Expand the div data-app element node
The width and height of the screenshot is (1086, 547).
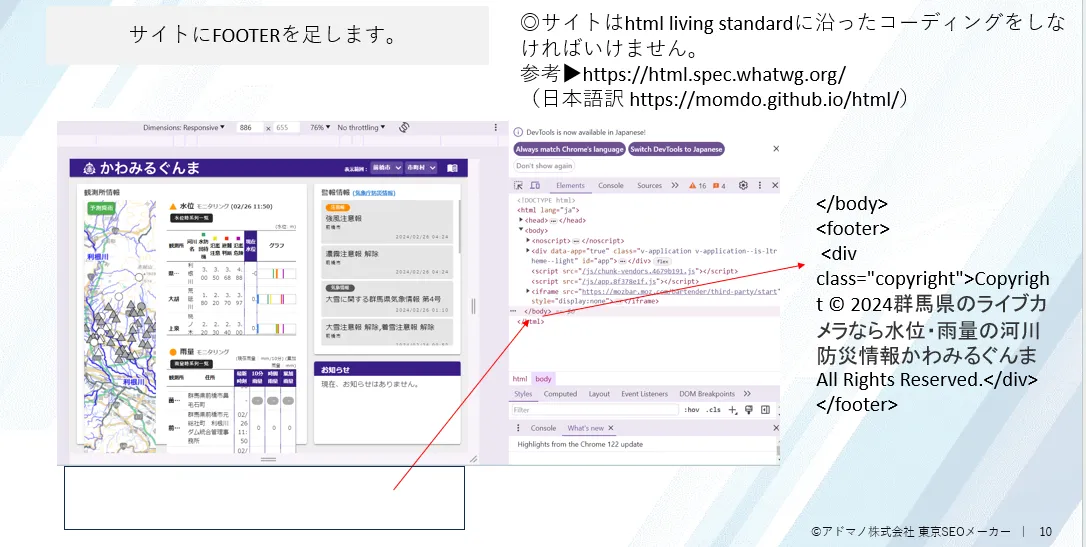click(x=528, y=251)
